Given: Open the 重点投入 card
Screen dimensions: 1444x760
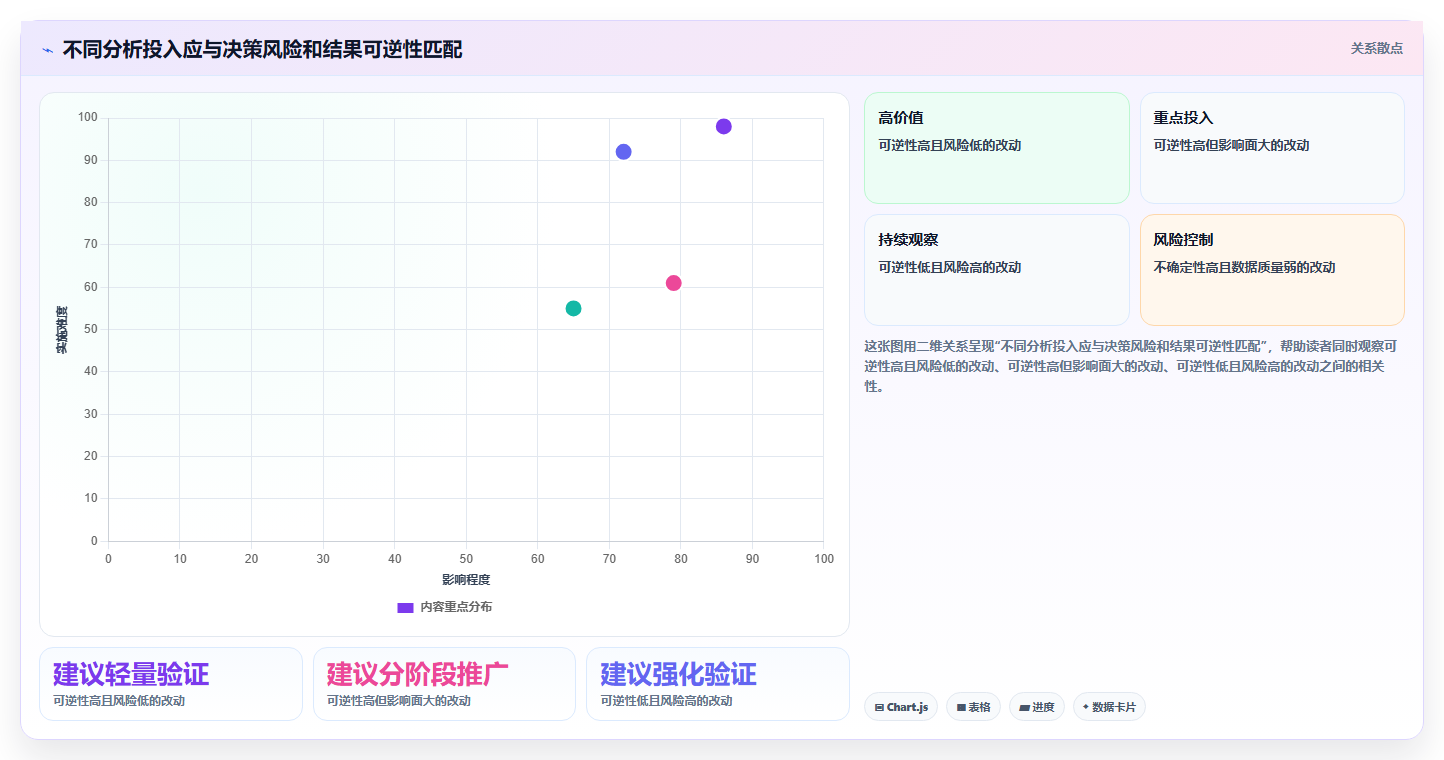Looking at the screenshot, I should click(x=1272, y=148).
